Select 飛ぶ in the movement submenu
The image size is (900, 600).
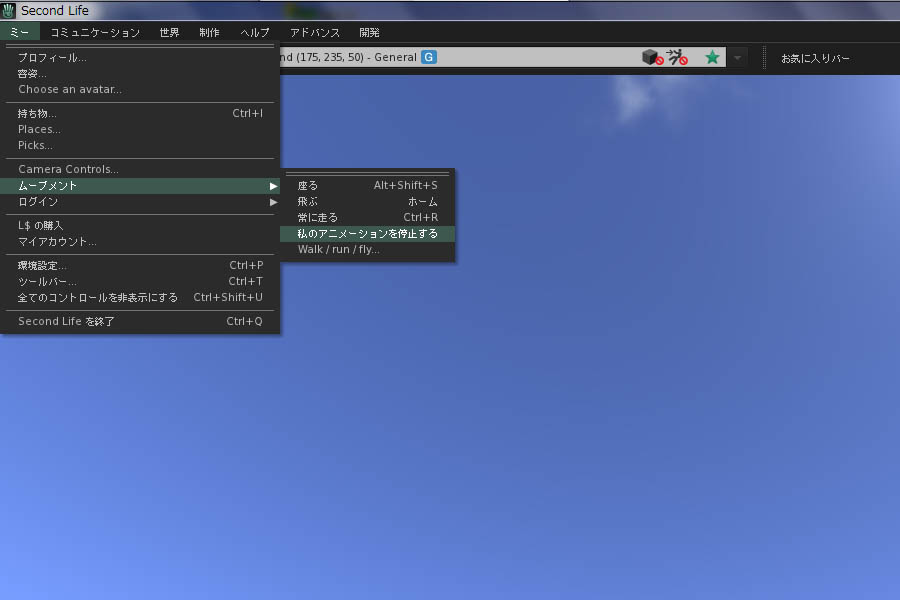(x=367, y=202)
